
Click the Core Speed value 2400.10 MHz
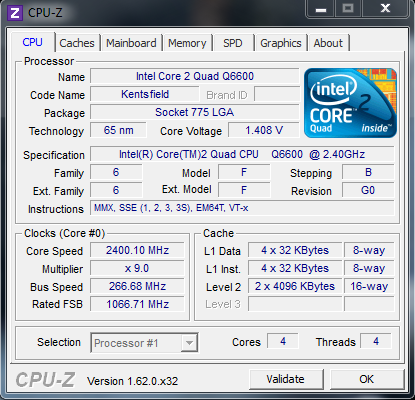(137, 250)
